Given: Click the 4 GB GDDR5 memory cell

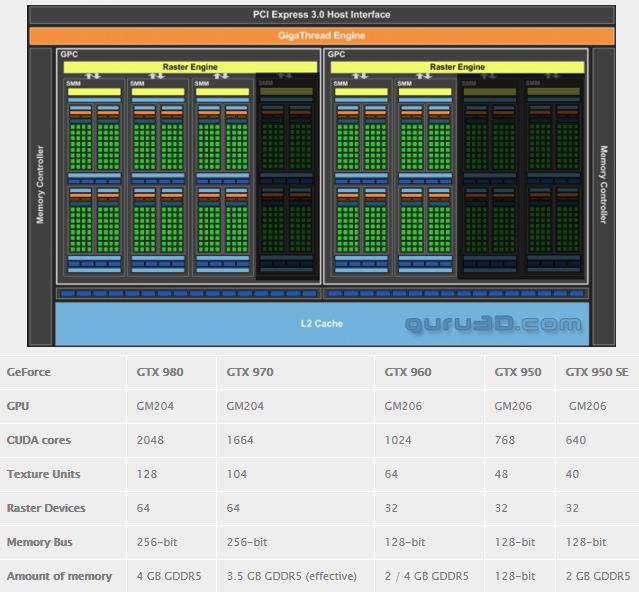Looking at the screenshot, I should (x=169, y=576).
